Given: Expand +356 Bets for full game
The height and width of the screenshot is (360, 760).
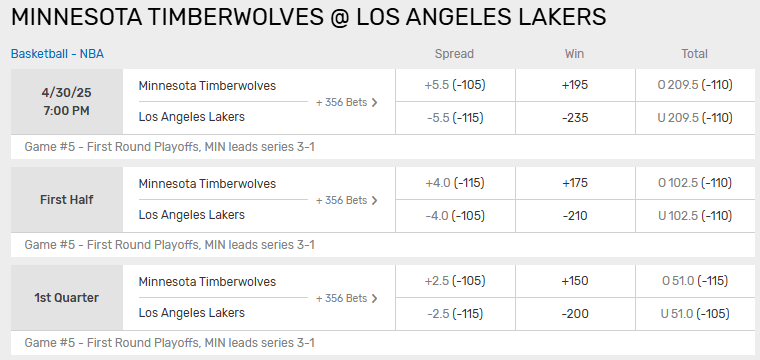Looking at the screenshot, I should pyautogui.click(x=346, y=102).
